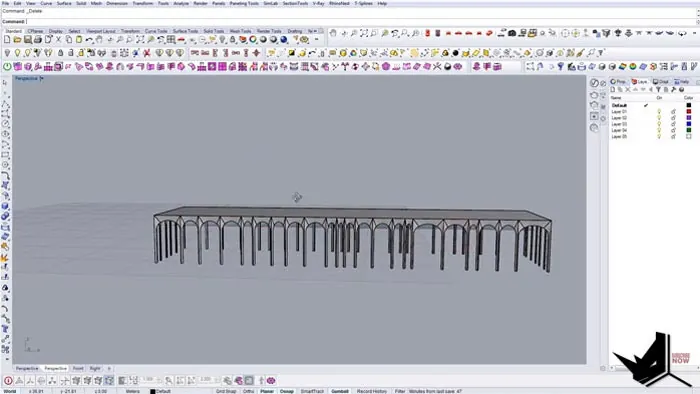Screen dimensions: 700x394
Task: Click the red circle icon in bottom toolbar
Action: tap(8, 381)
